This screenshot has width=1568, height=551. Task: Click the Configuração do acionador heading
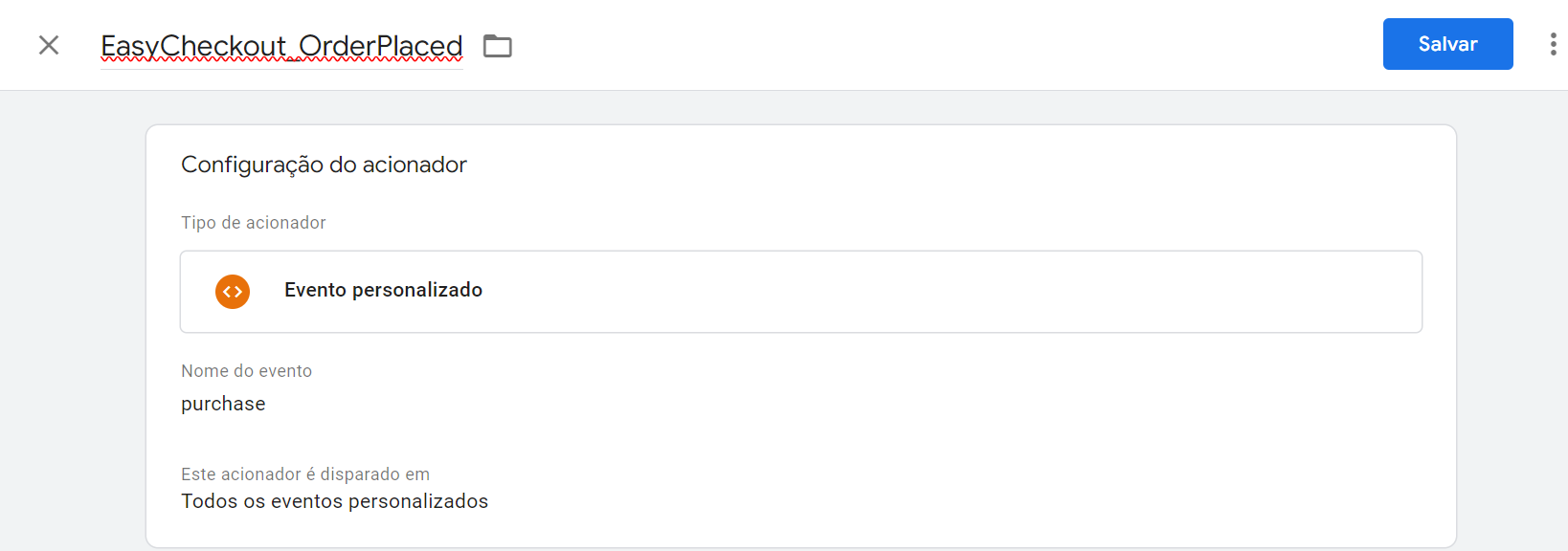(324, 165)
